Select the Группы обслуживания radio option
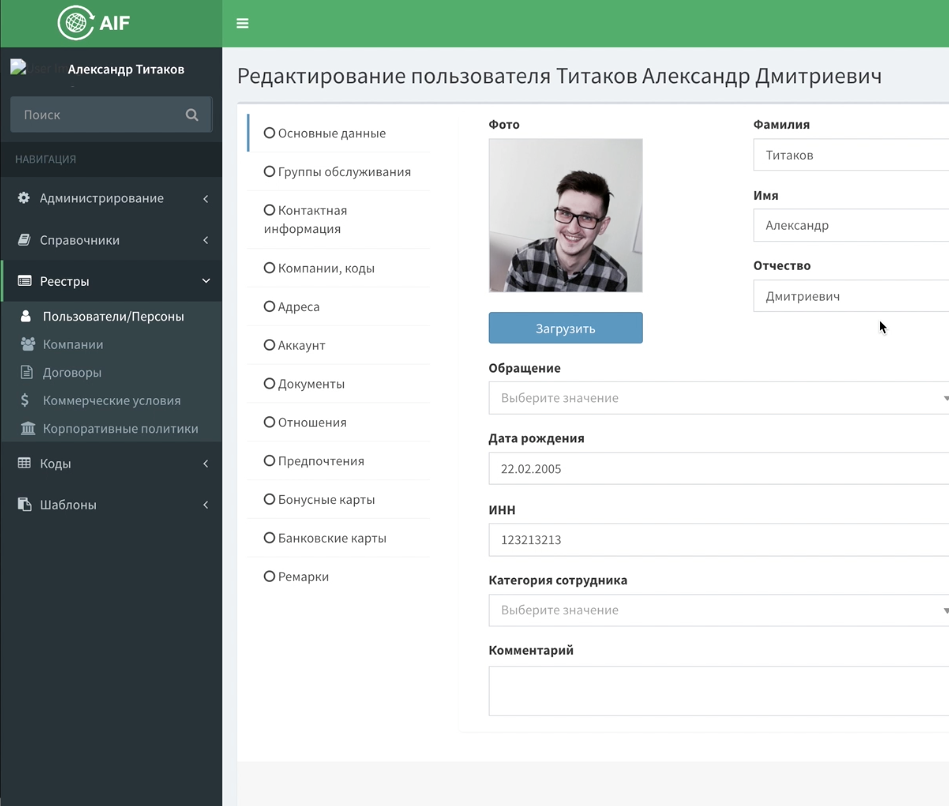The width and height of the screenshot is (949, 806). [x=269, y=172]
